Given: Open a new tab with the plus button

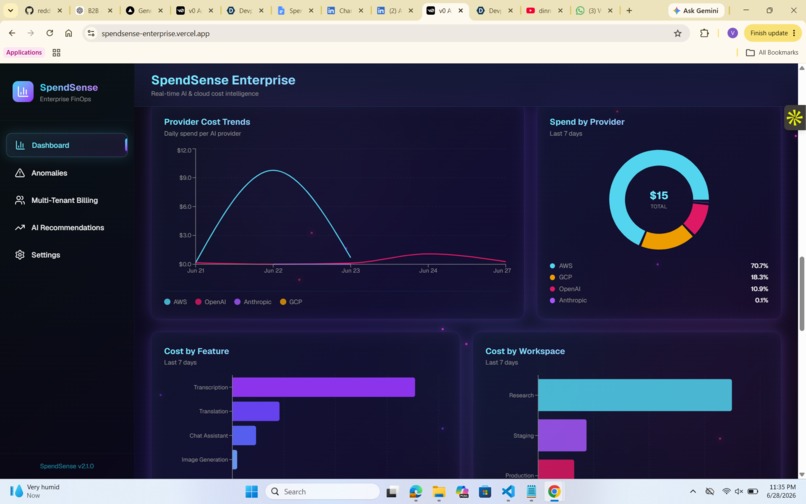Looking at the screenshot, I should coord(629,10).
